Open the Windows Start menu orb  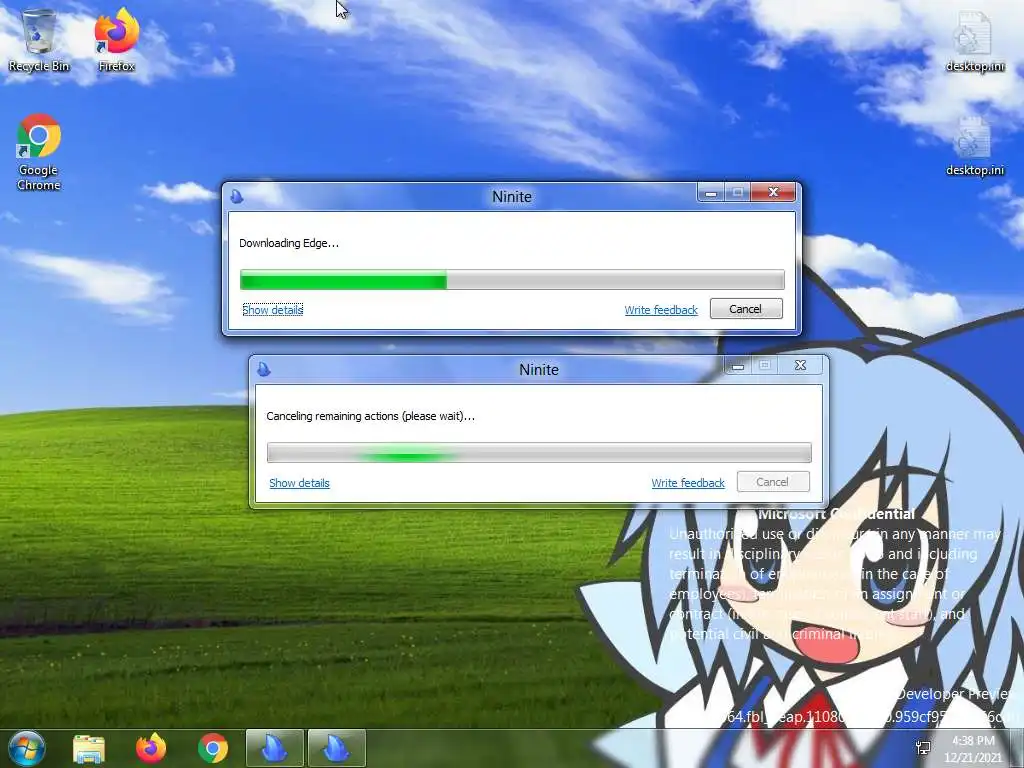(x=26, y=748)
